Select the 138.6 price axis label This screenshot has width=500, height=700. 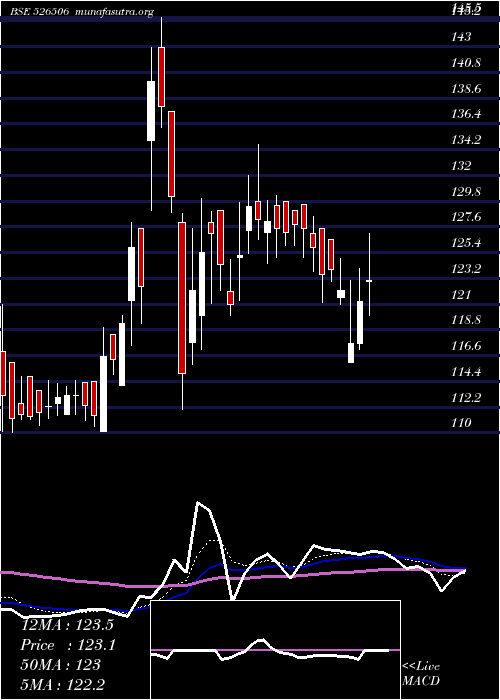(x=466, y=89)
